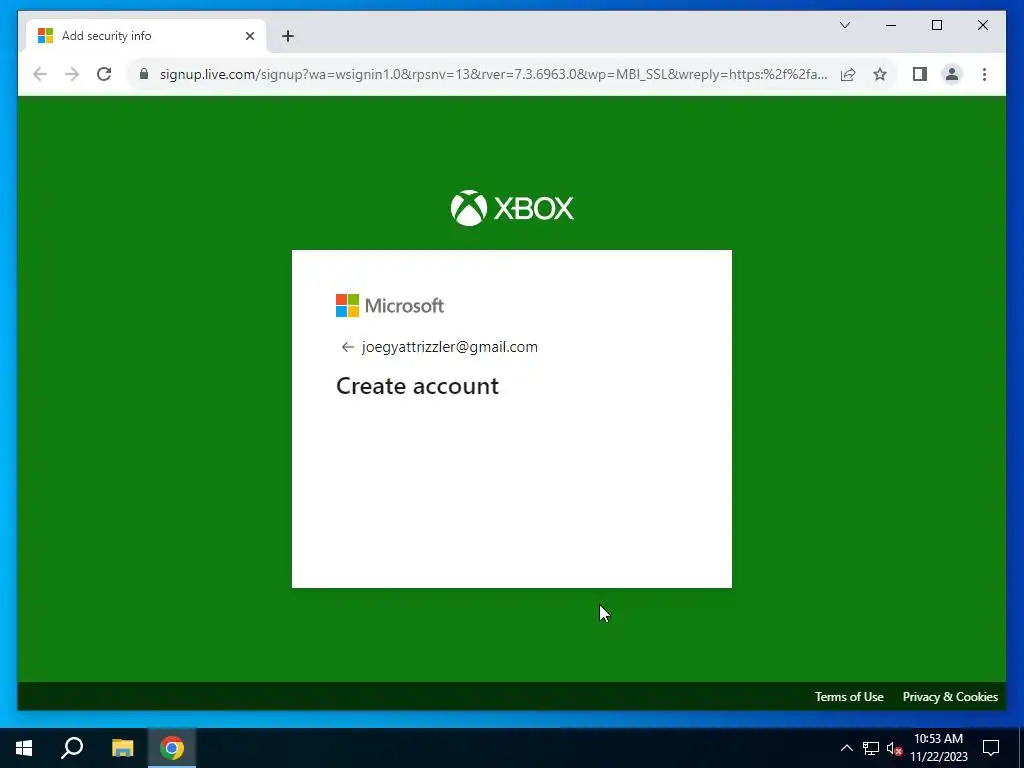Viewport: 1024px width, 768px height.
Task: Open the tab search dropdown
Action: point(844,25)
